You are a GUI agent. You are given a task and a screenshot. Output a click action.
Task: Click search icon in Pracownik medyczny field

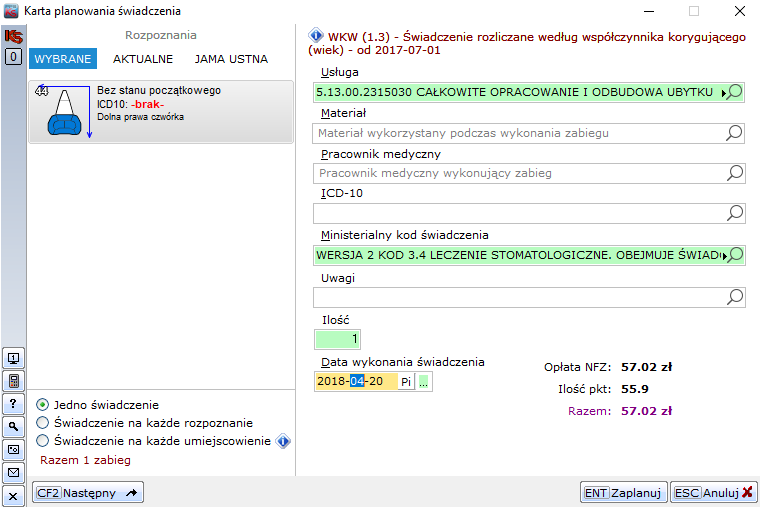734,173
